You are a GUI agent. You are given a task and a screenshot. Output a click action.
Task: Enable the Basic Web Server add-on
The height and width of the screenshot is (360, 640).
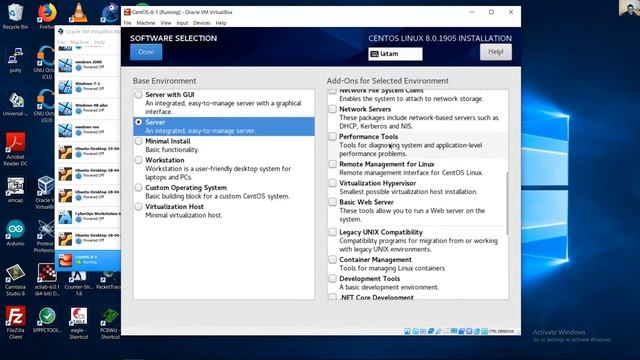pos(333,202)
